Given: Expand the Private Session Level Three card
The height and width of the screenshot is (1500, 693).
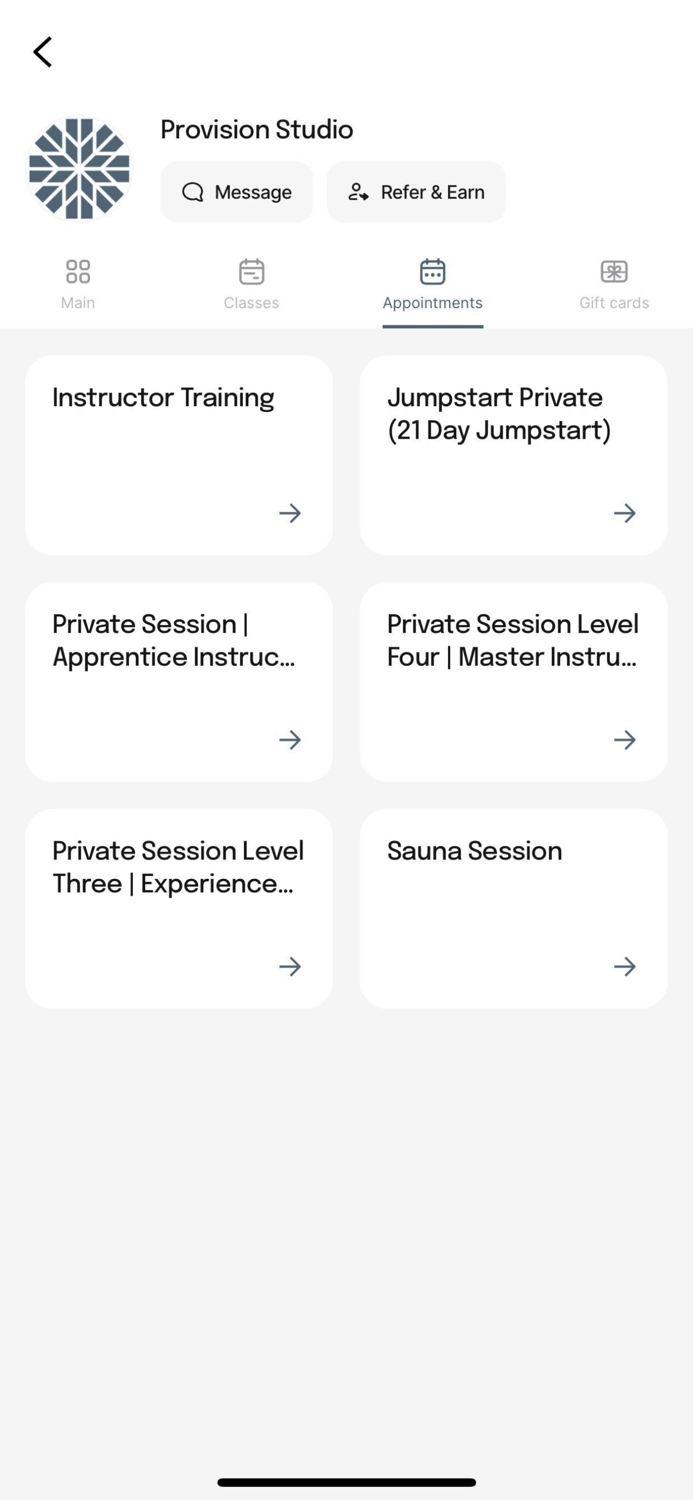Looking at the screenshot, I should pos(289,966).
